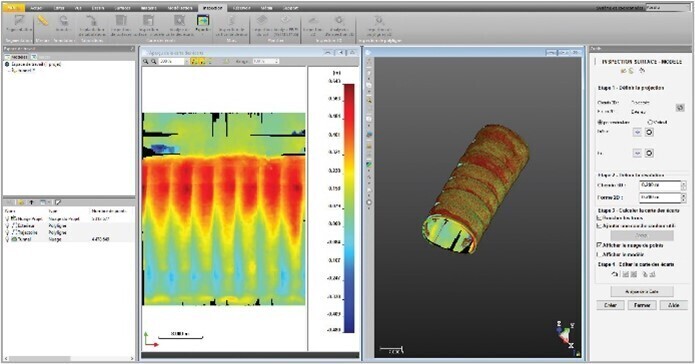The width and height of the screenshot is (695, 364).
Task: Select the Trajectoire row in object list
Action: [x=70, y=232]
